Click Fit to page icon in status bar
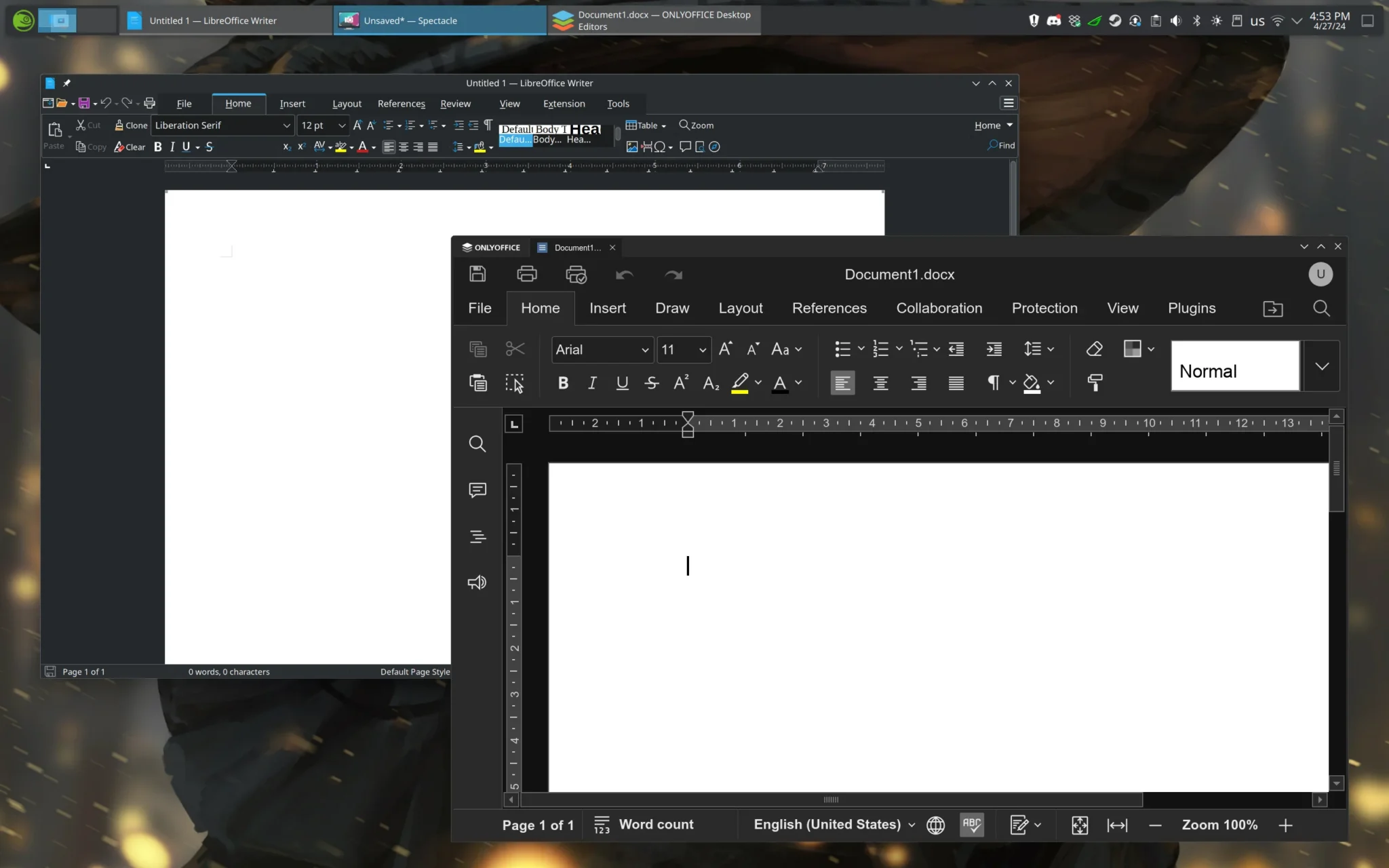Image resolution: width=1389 pixels, height=868 pixels. coord(1080,825)
